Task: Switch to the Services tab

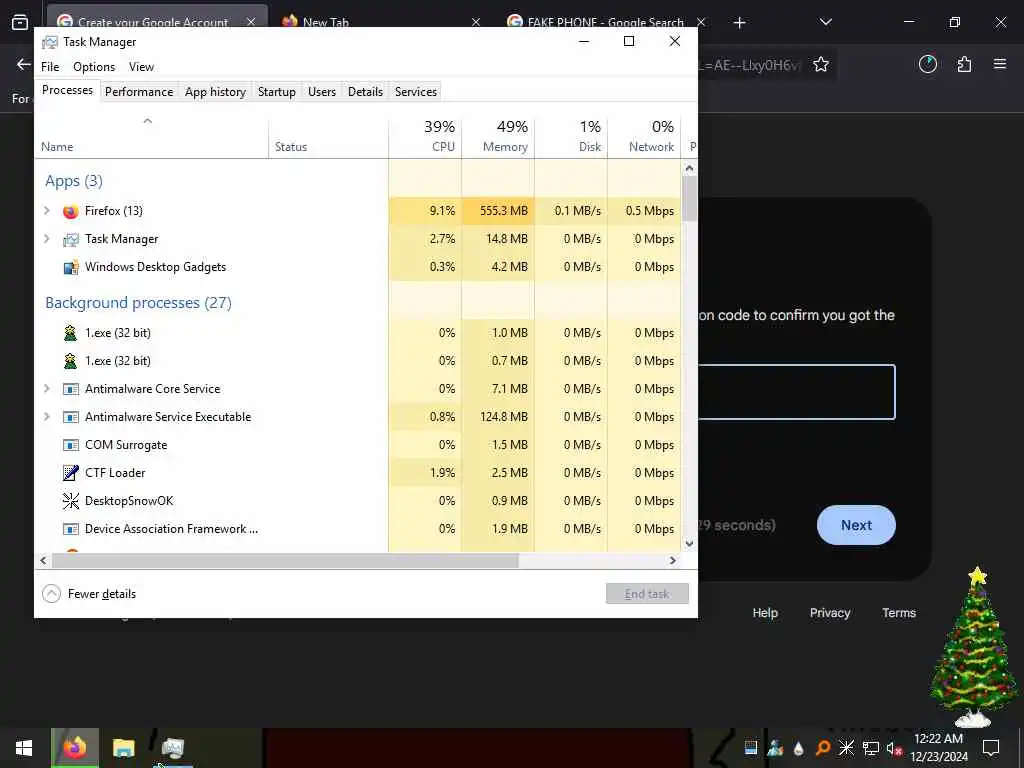Action: (x=416, y=91)
